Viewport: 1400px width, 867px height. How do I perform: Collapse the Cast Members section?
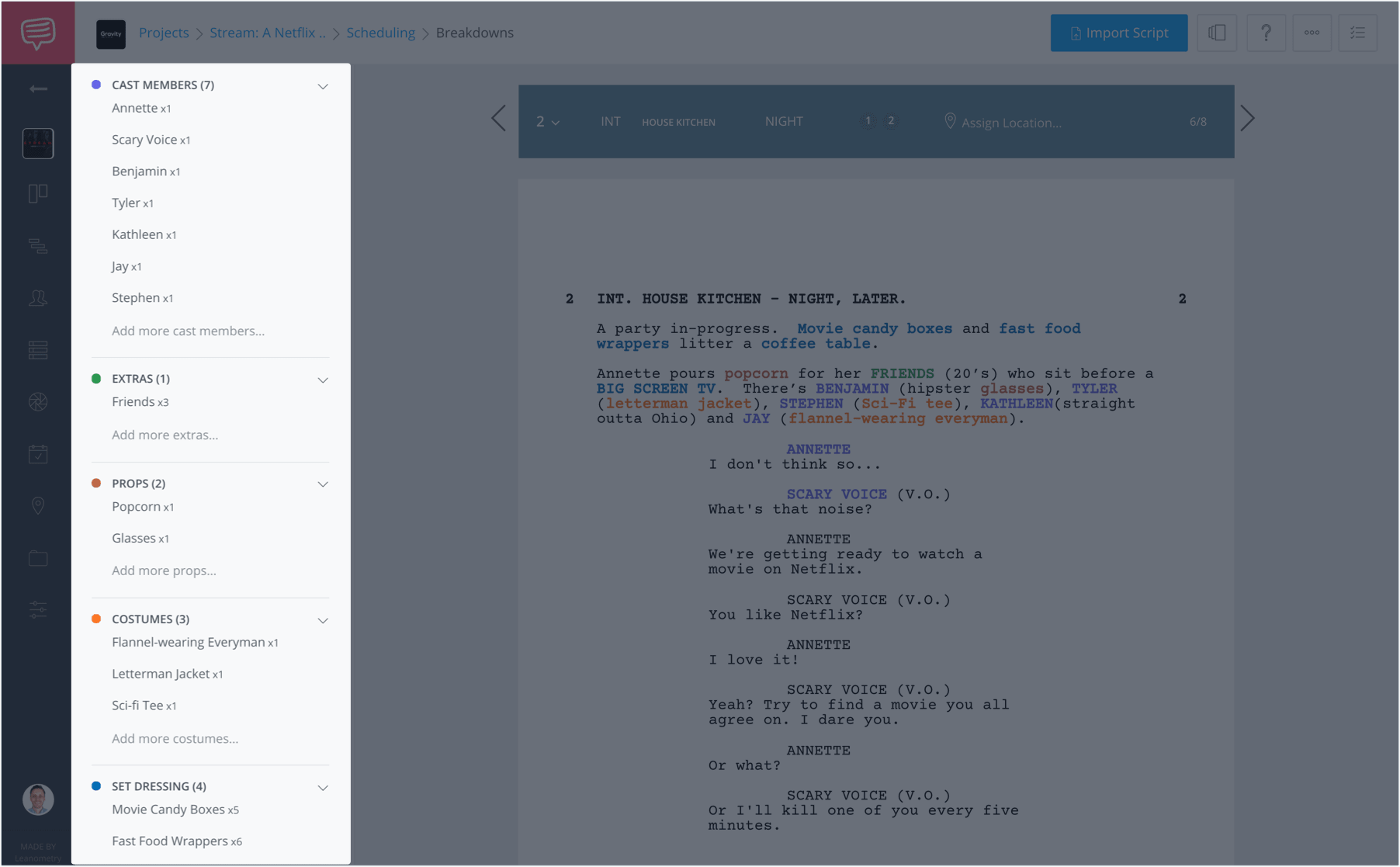click(323, 86)
